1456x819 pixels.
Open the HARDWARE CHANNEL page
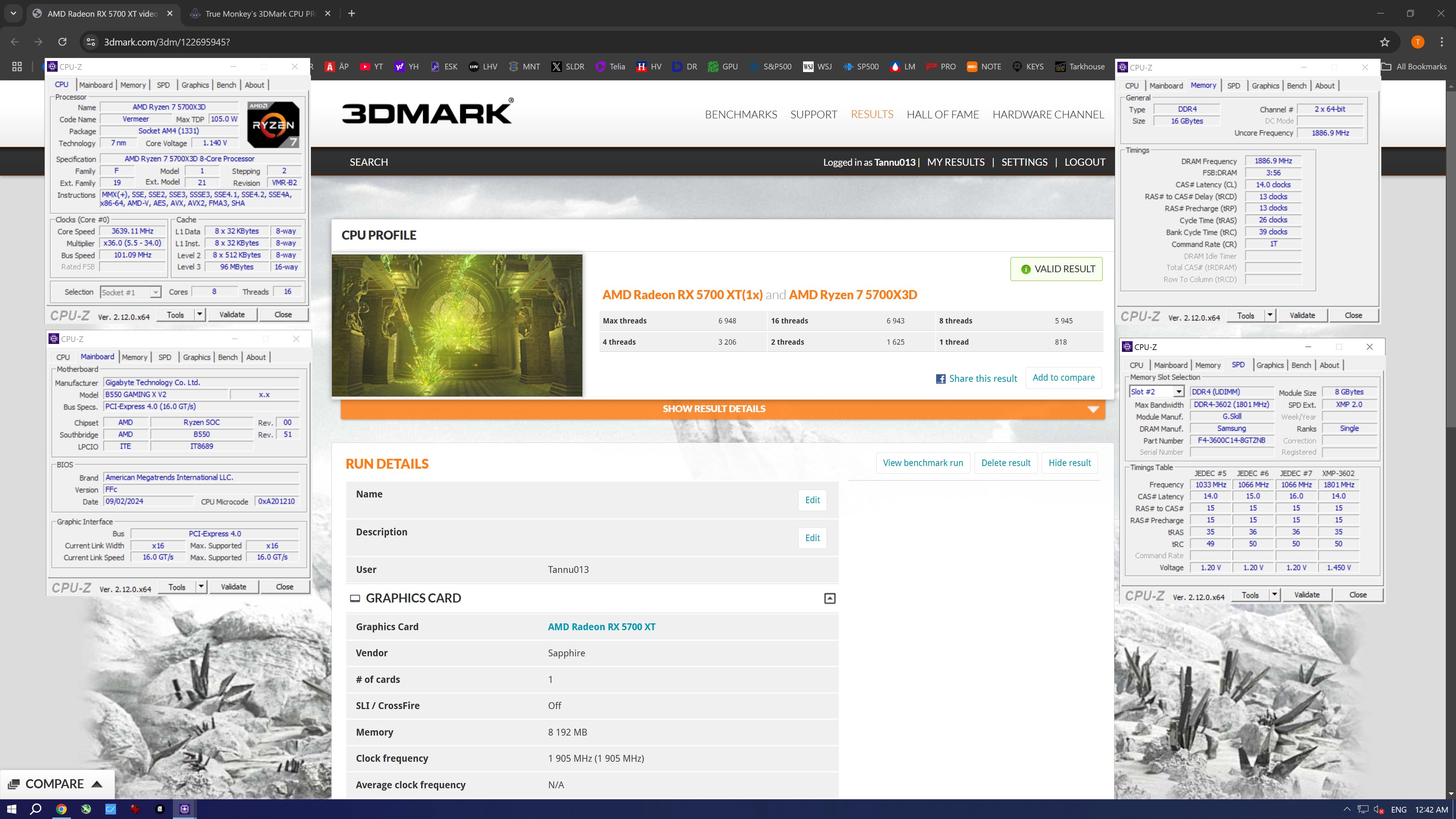coord(1048,114)
